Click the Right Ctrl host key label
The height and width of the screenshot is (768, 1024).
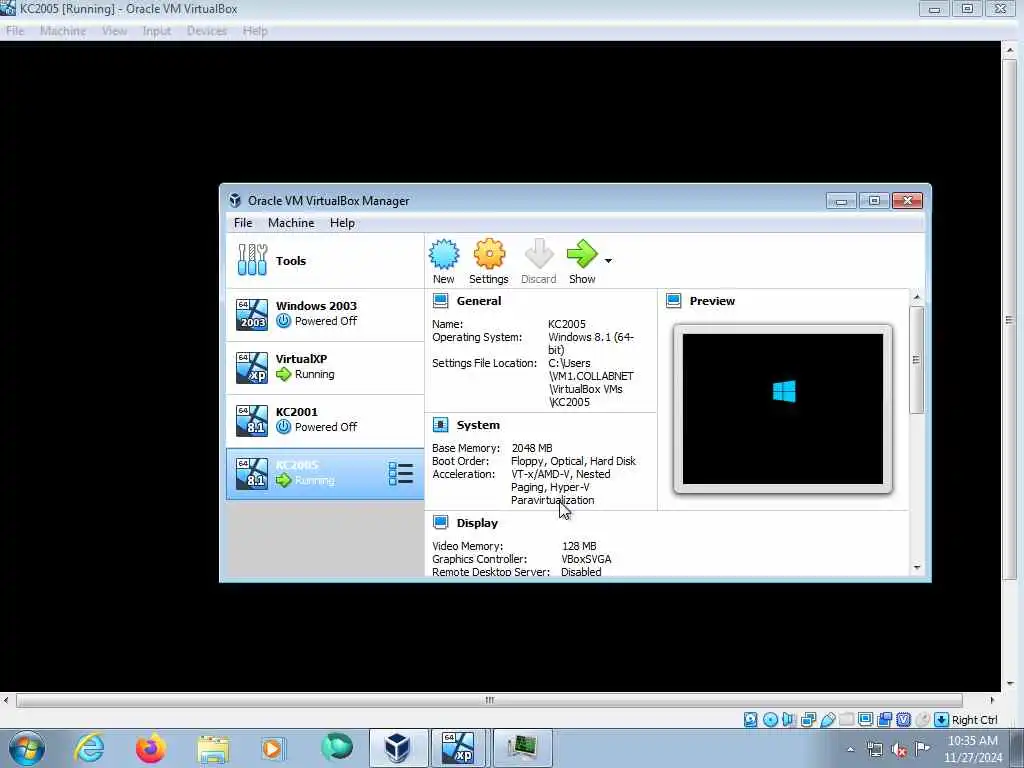click(974, 720)
